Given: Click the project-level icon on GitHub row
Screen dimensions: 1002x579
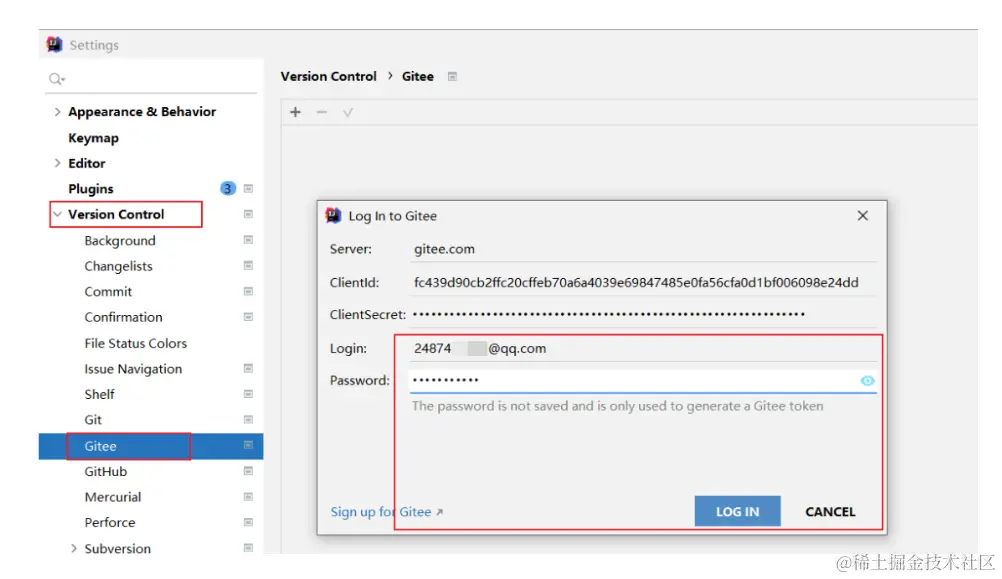Looking at the screenshot, I should pyautogui.click(x=249, y=471).
